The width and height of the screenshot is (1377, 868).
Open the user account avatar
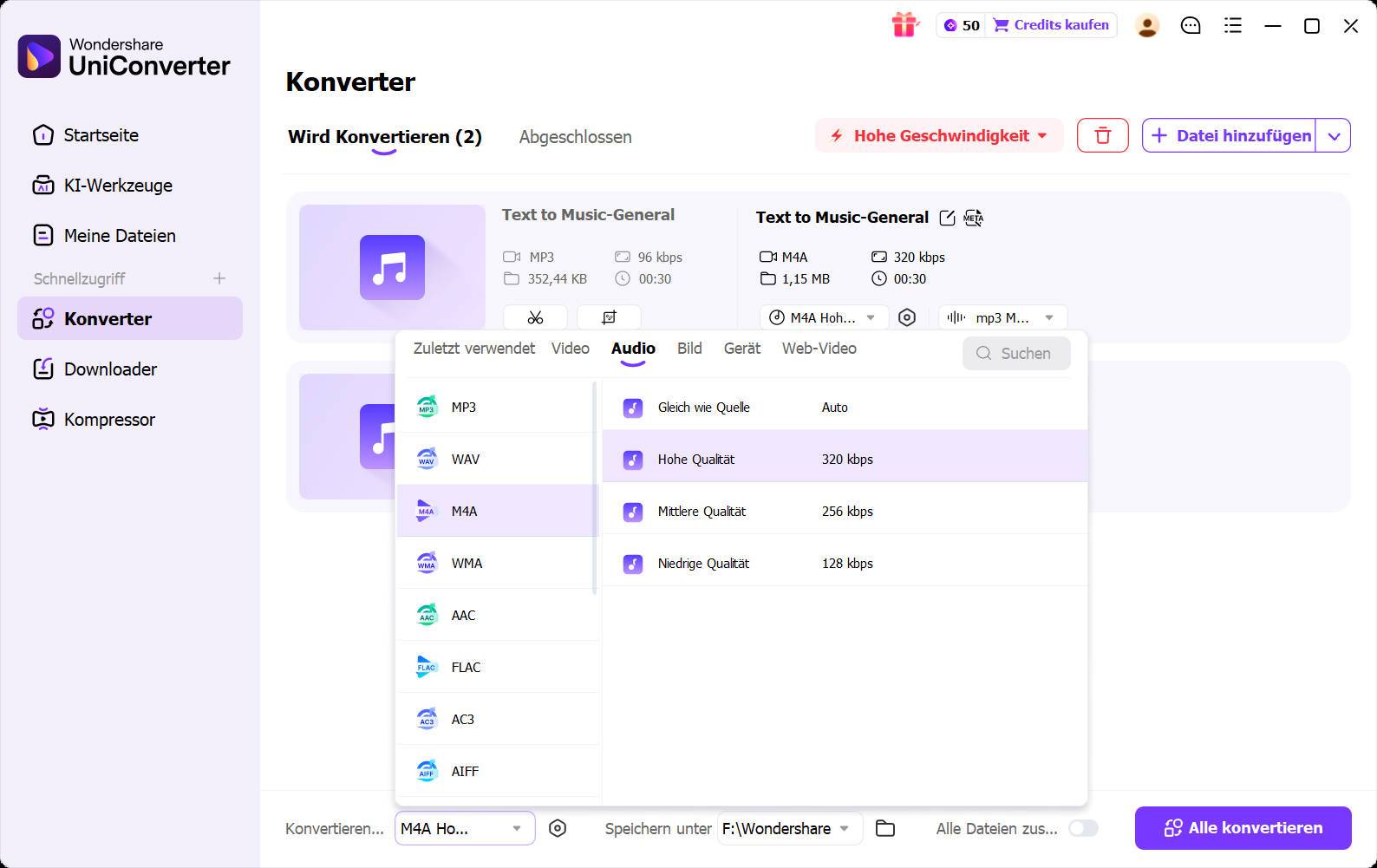(x=1147, y=26)
